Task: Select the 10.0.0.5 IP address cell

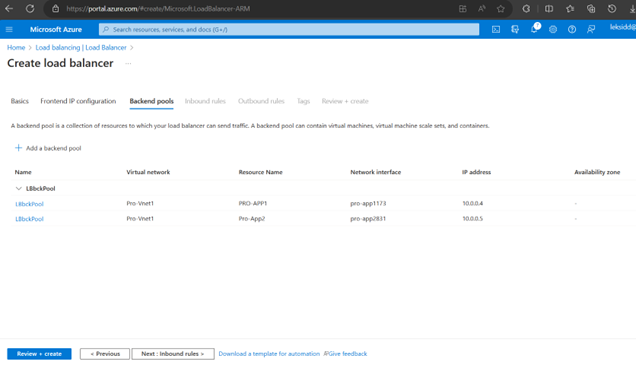Action: (x=473, y=218)
